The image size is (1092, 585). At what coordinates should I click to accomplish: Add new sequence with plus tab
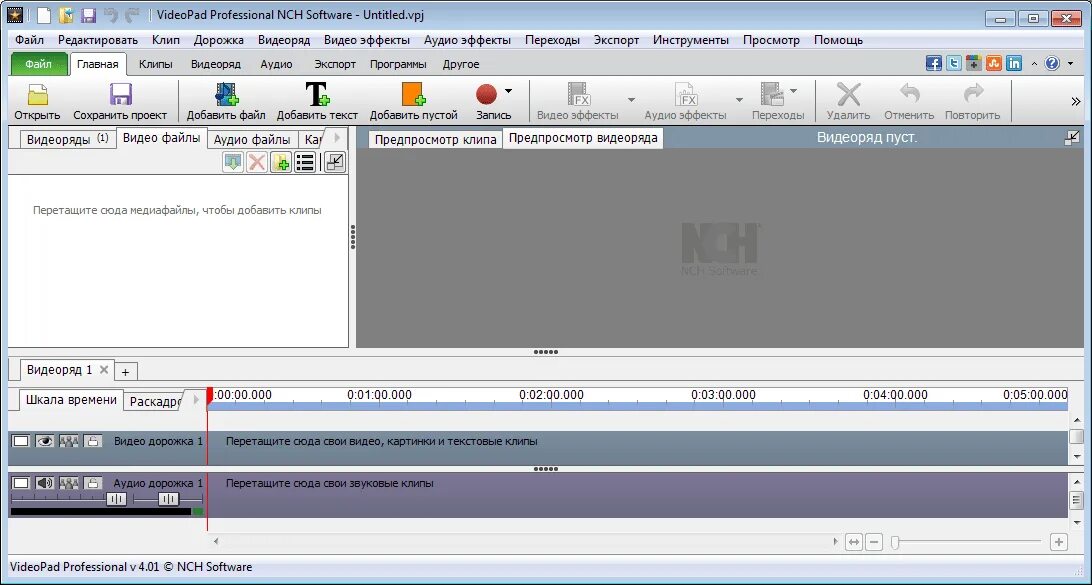[x=125, y=372]
